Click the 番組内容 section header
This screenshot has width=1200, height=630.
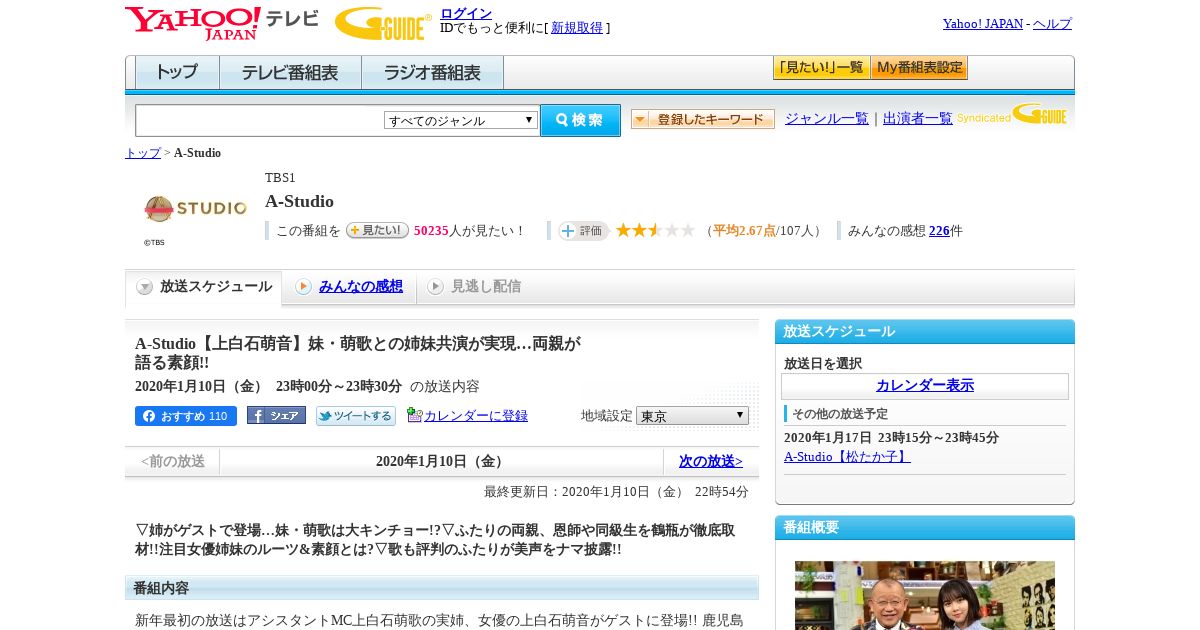pos(442,588)
